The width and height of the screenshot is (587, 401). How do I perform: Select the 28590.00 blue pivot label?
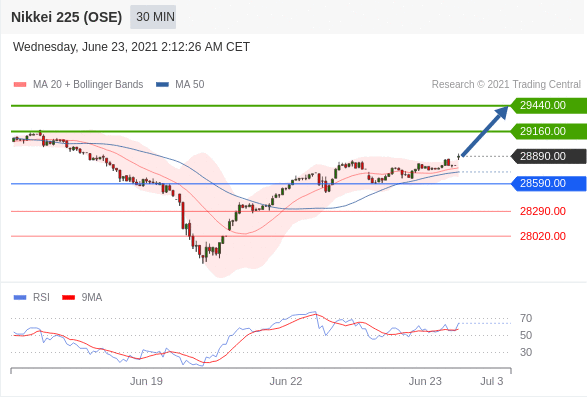[549, 183]
